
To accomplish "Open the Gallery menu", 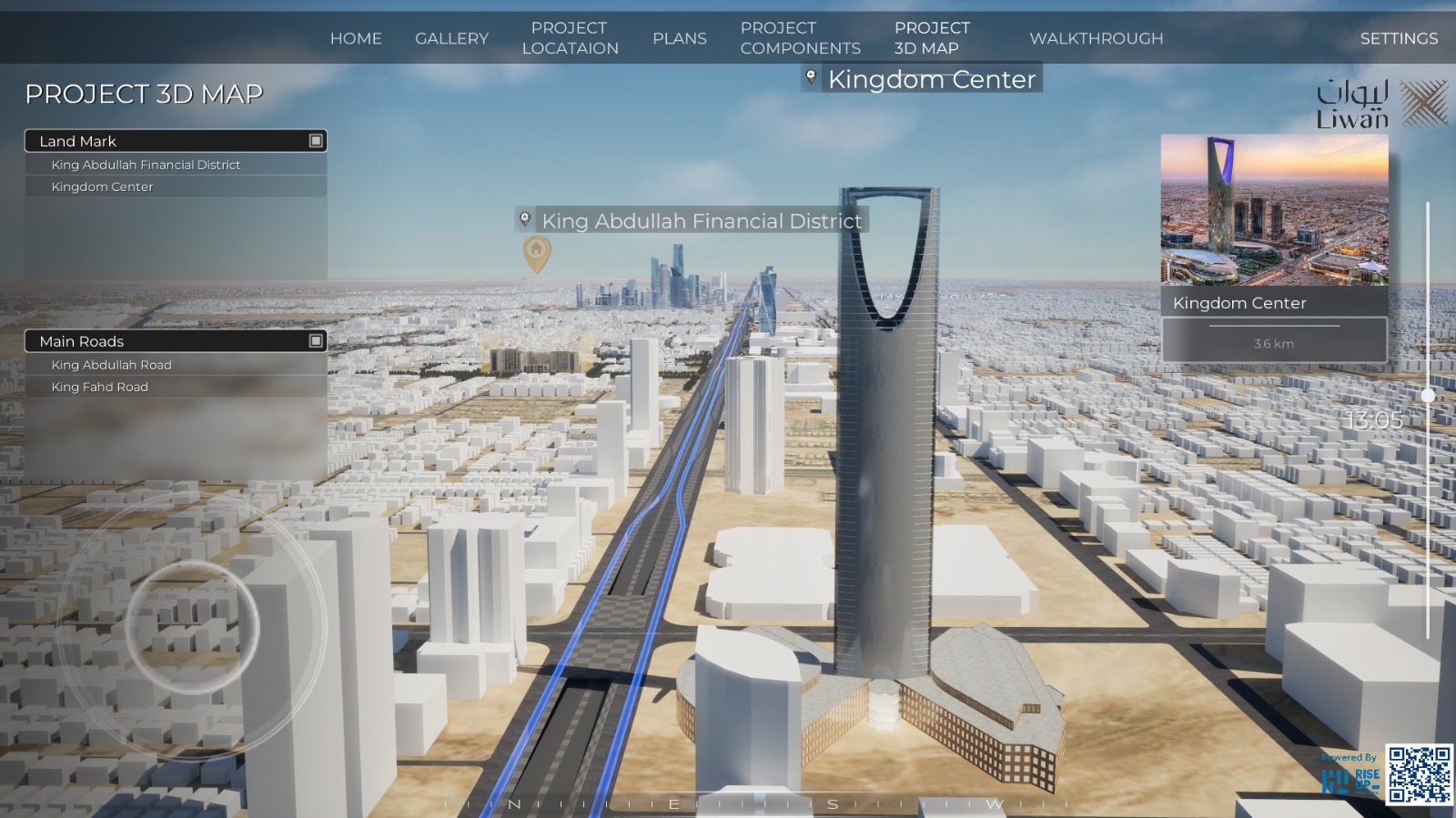I will pos(451,38).
